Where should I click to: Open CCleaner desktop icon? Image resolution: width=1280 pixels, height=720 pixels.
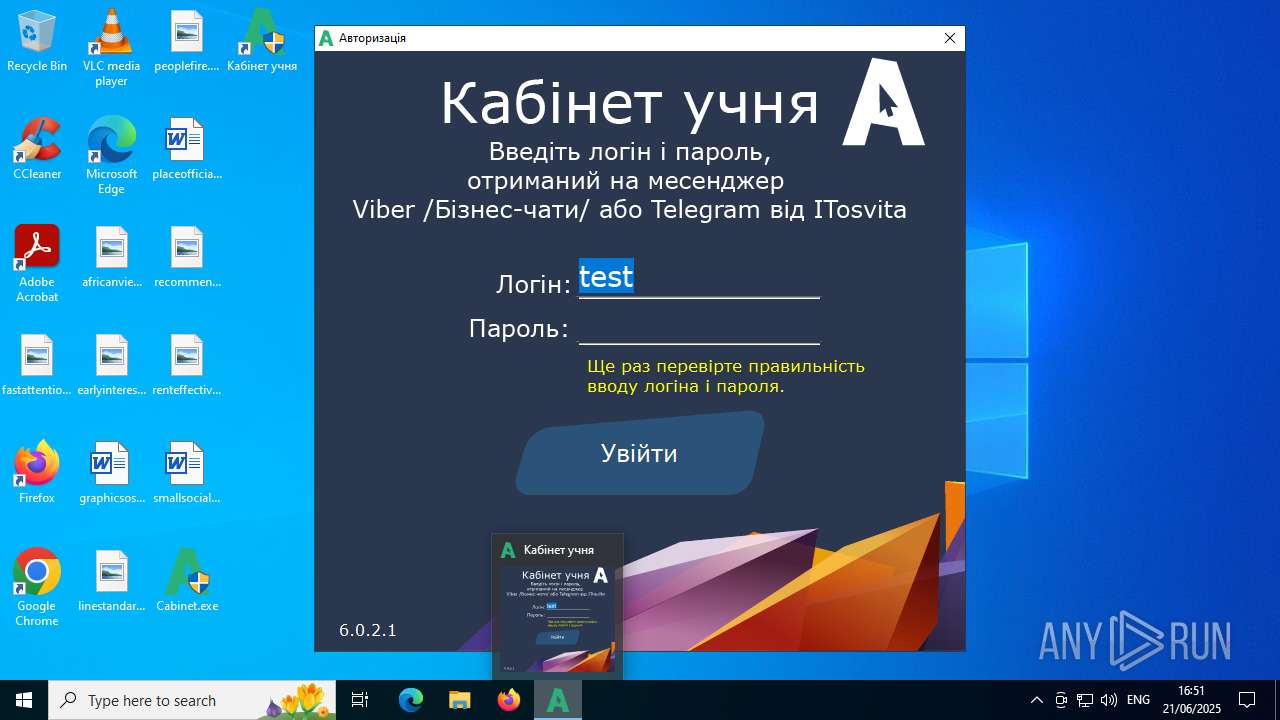(x=37, y=149)
